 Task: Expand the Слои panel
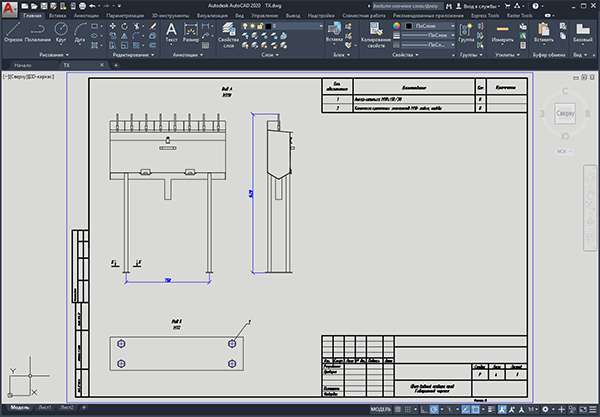point(270,55)
